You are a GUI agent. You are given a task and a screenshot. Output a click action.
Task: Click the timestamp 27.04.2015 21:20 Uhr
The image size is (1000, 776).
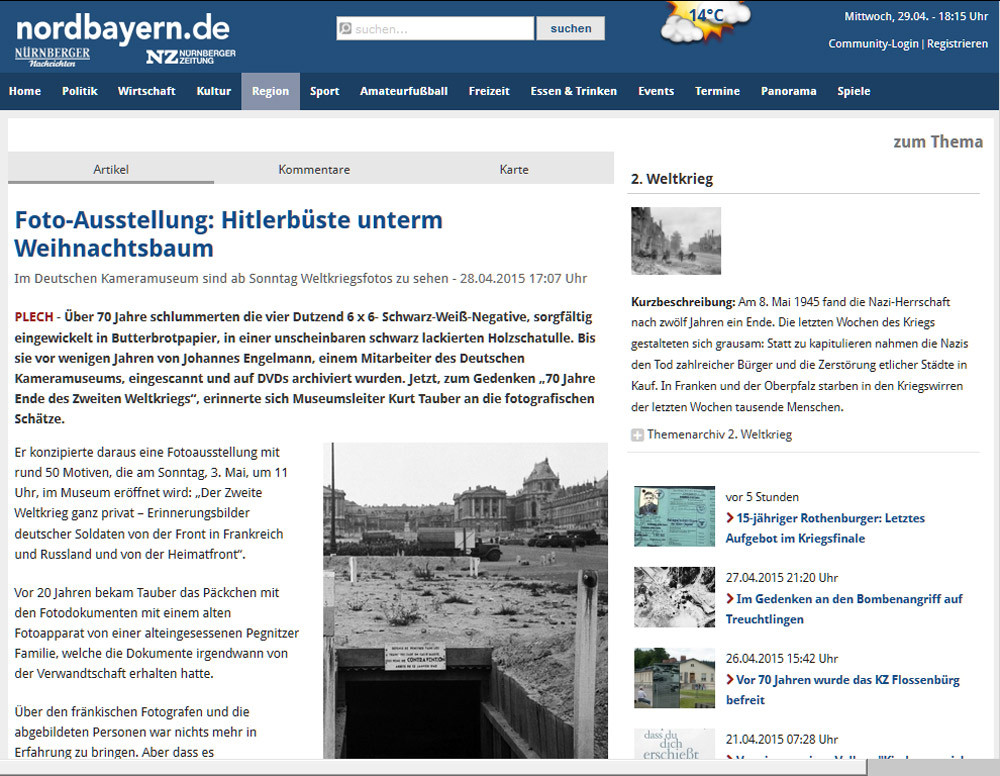(x=782, y=578)
